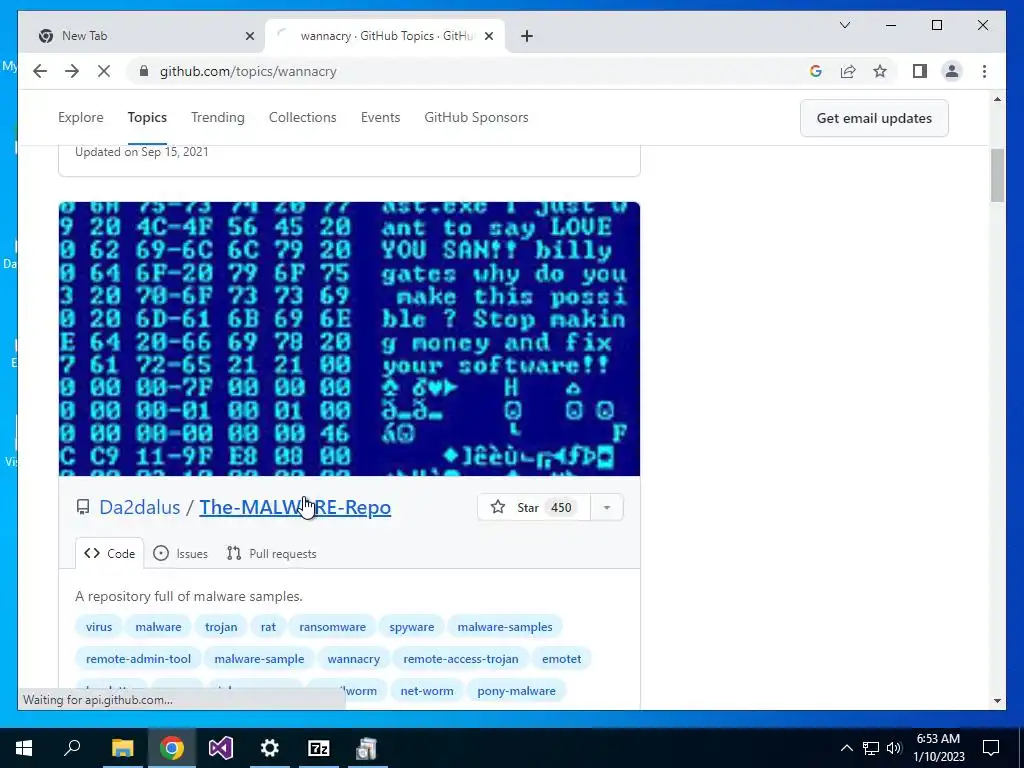The image size is (1024, 768).
Task: Open the Issues tab of the repo card
Action: (180, 554)
